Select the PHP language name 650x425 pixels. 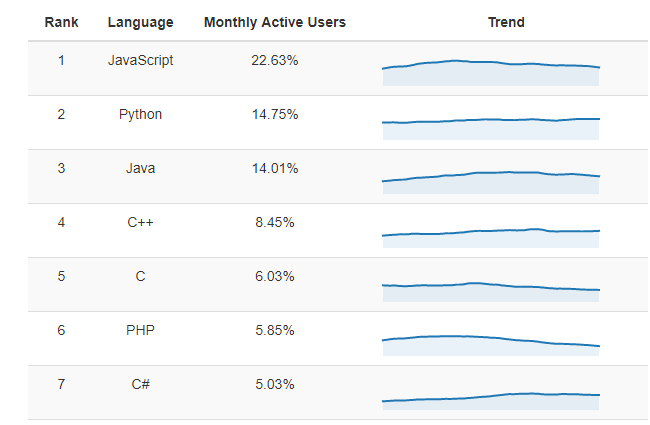(x=141, y=330)
